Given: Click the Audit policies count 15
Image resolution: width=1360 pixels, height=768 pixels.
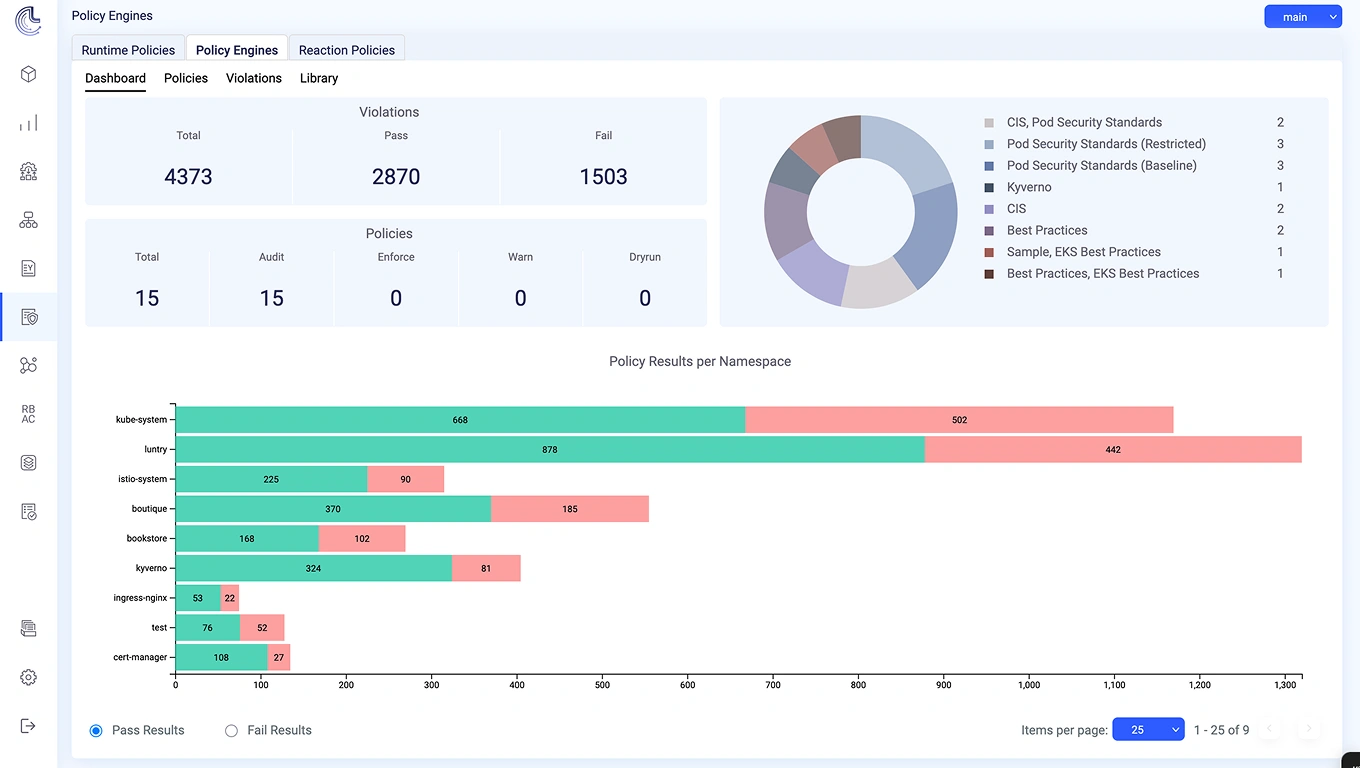Looking at the screenshot, I should 271,298.
